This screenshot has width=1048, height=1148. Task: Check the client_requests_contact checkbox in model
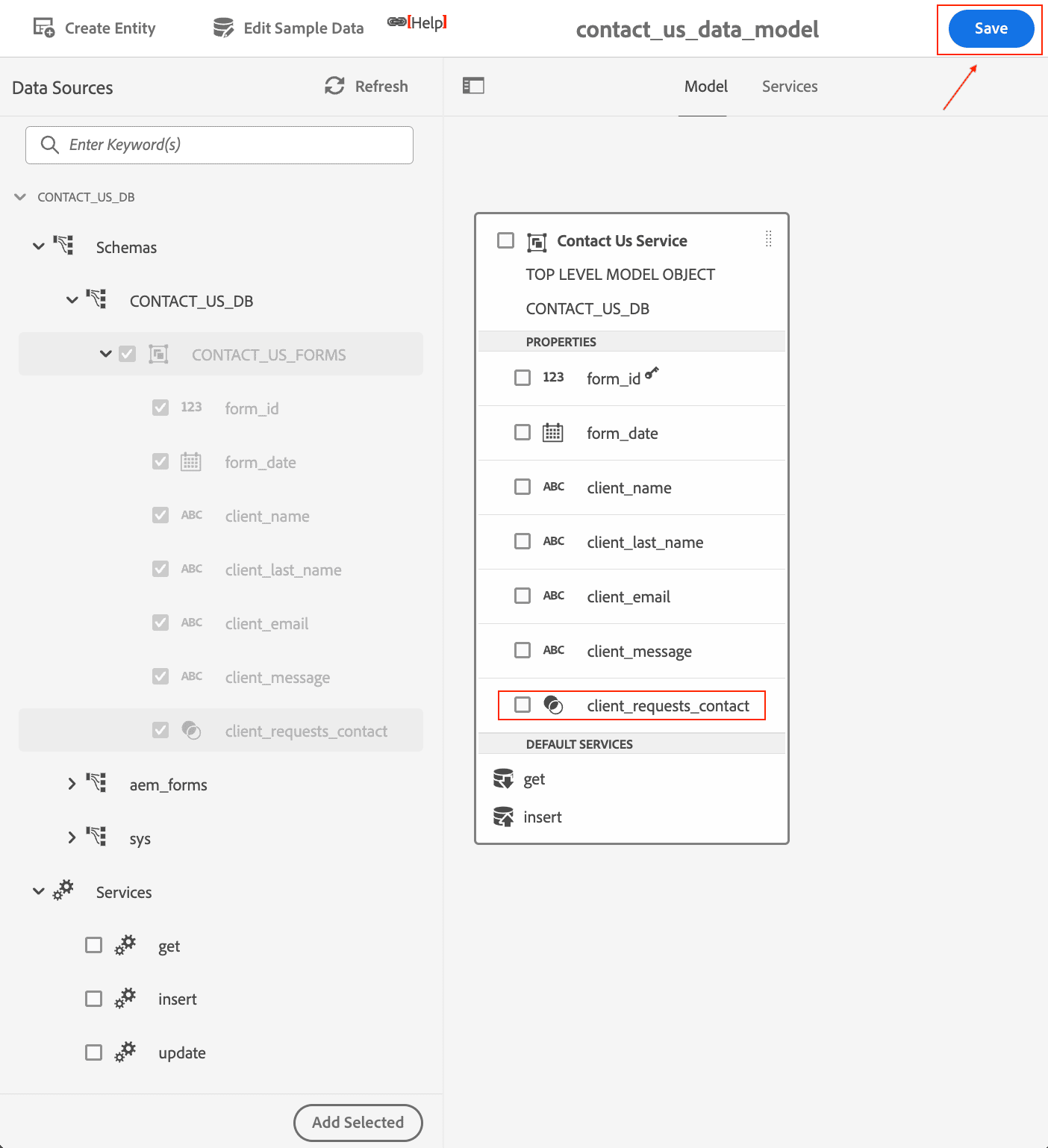[523, 705]
